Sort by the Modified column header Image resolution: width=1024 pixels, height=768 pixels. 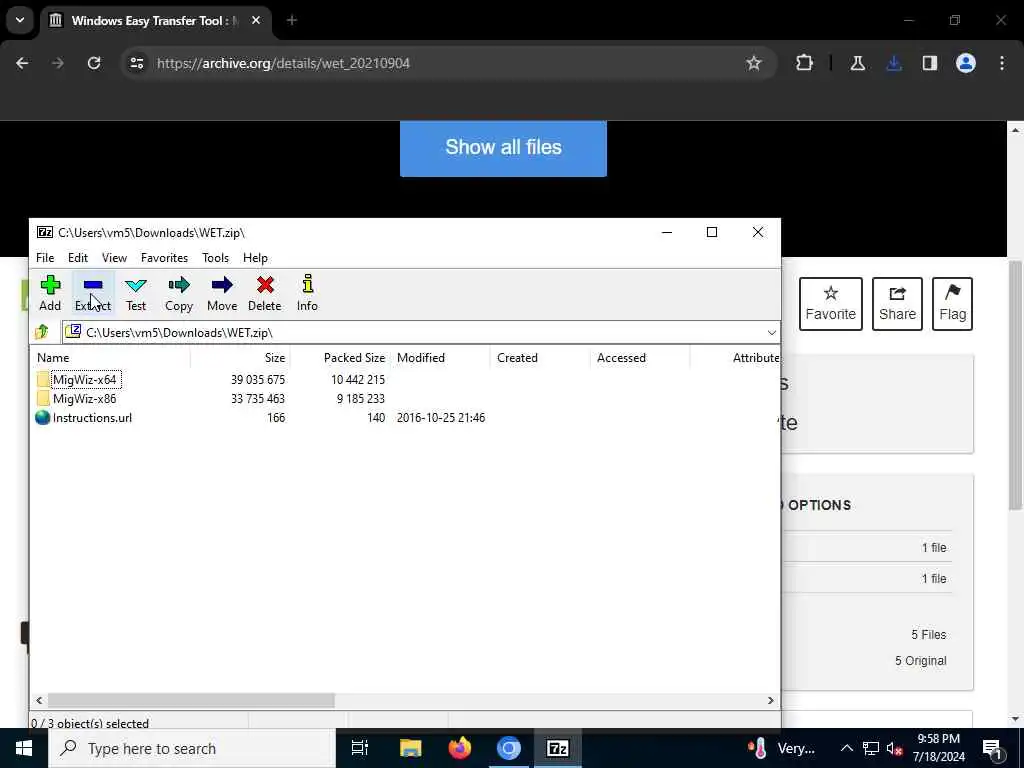[x=440, y=358]
